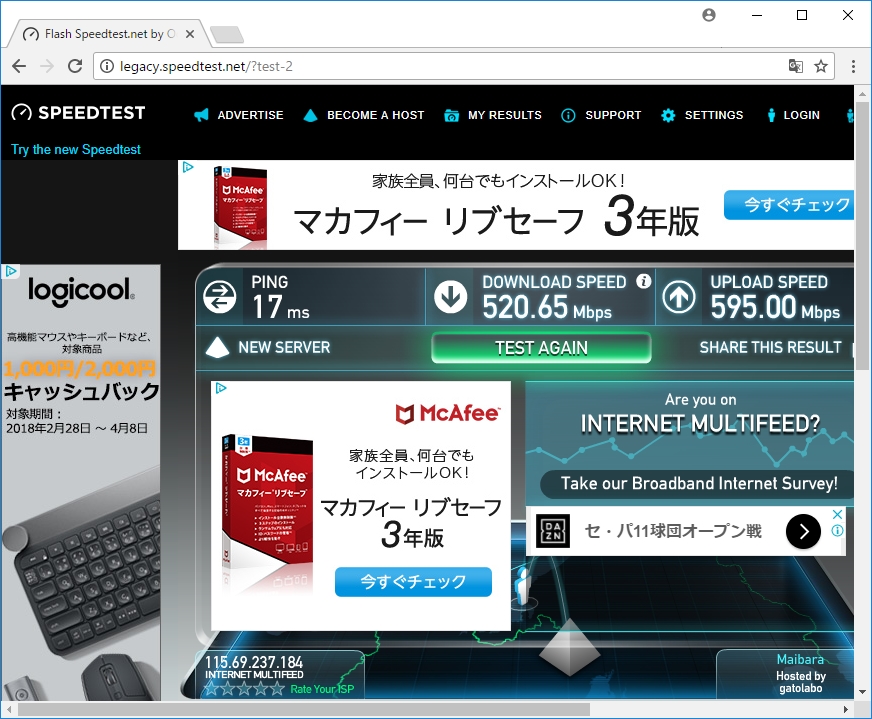Click the scroll right arrow

(x=846, y=710)
